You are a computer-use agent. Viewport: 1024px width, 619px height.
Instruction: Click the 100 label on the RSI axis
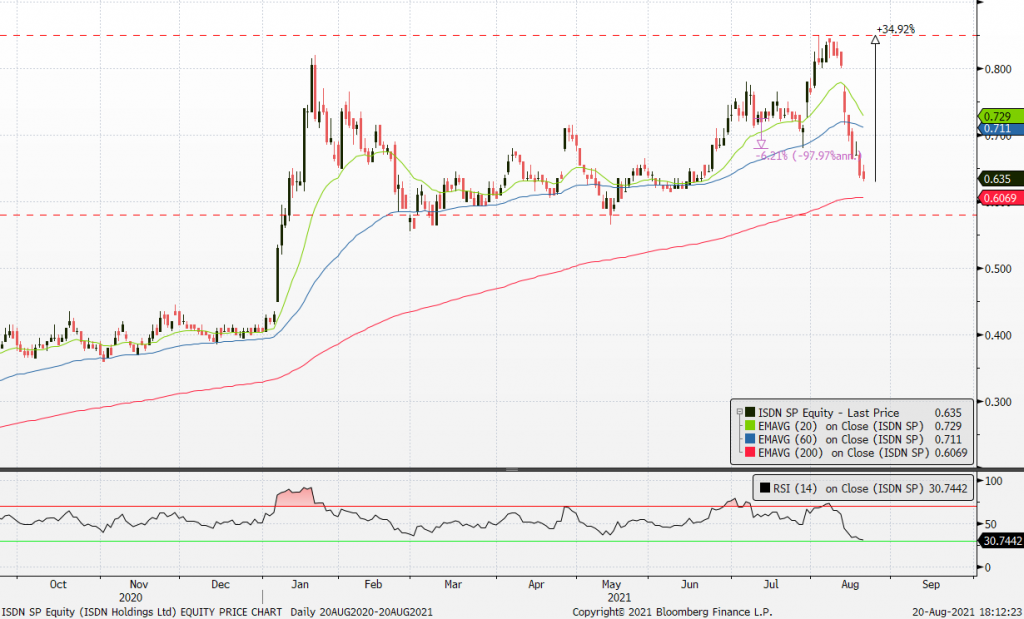click(993, 481)
